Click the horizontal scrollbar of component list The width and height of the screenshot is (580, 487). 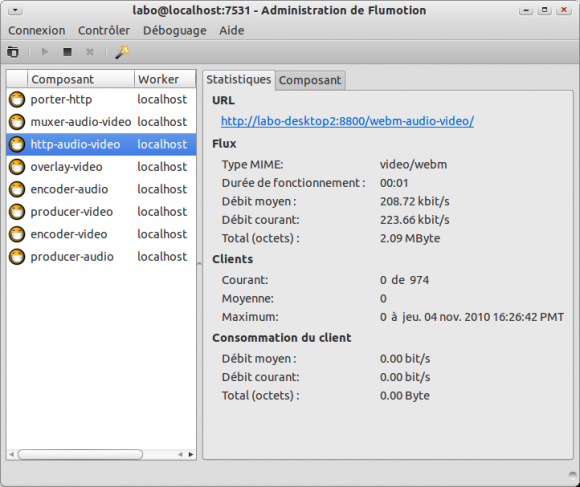pyautogui.click(x=81, y=454)
